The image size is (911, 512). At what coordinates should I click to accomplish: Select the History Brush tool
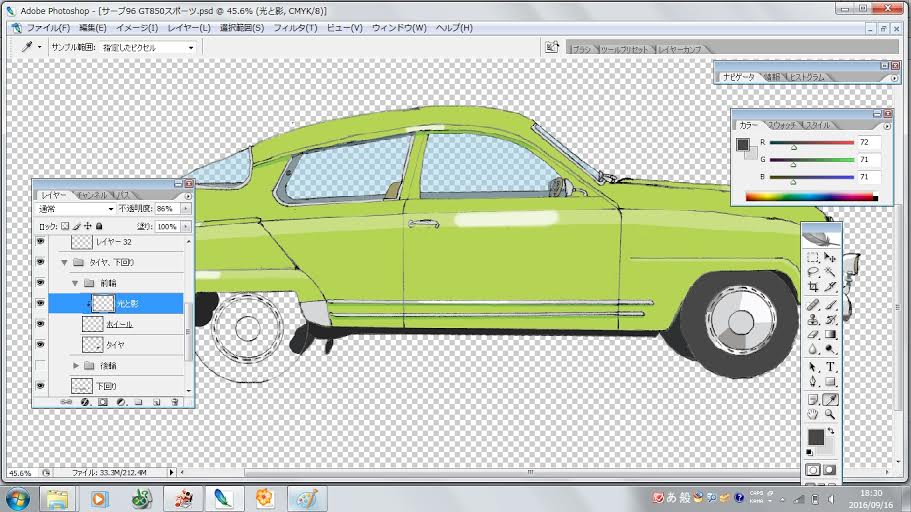click(830, 319)
